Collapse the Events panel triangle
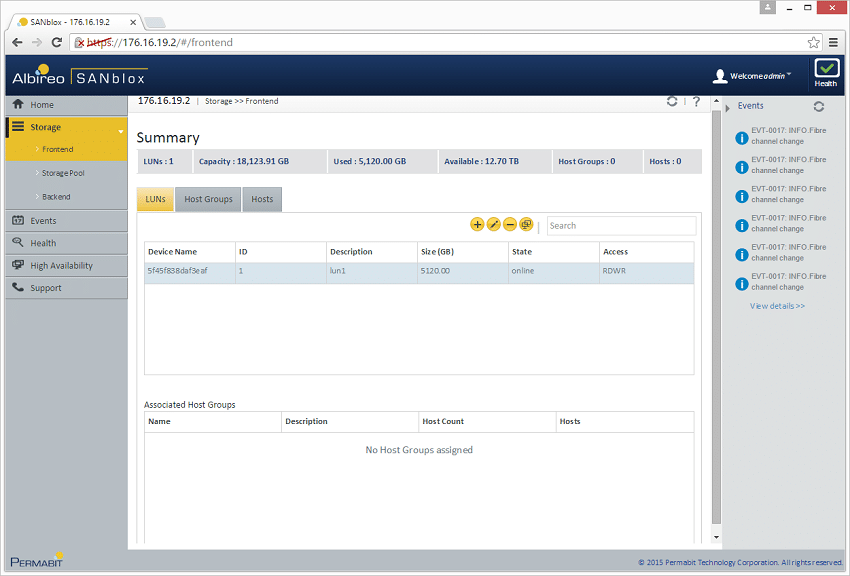This screenshot has width=850, height=576. [x=727, y=108]
